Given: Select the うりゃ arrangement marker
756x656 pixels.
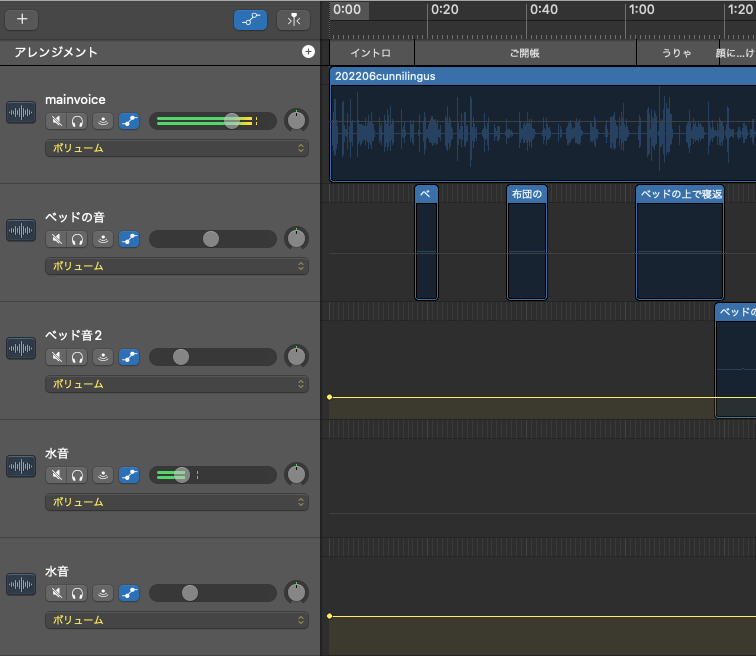Looking at the screenshot, I should coord(677,53).
